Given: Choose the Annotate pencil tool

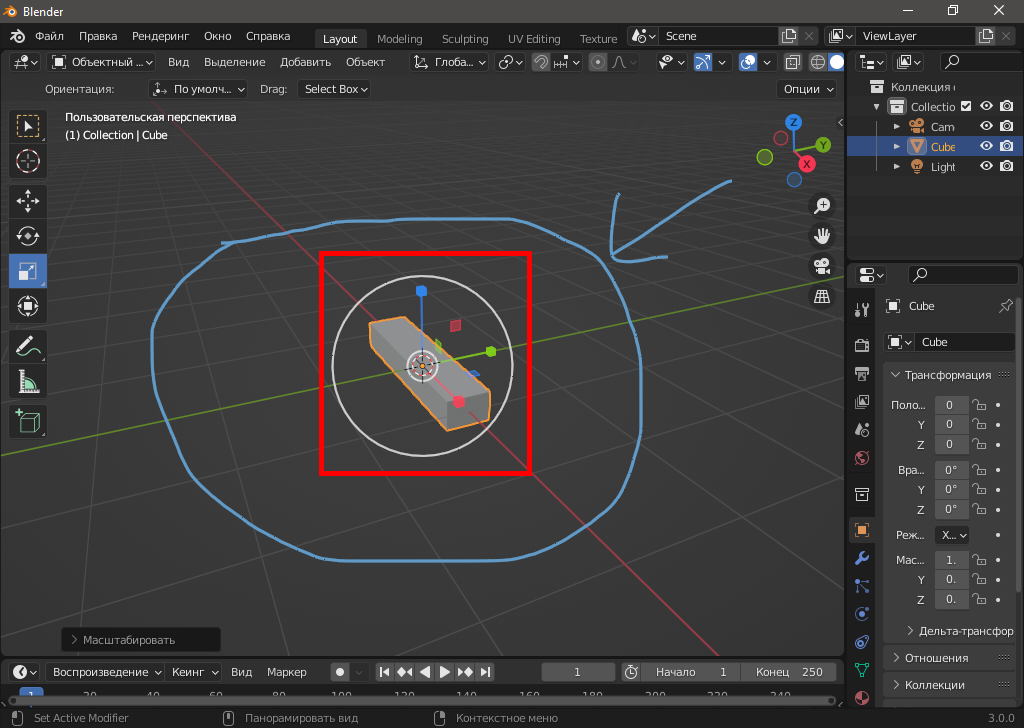Looking at the screenshot, I should coord(28,347).
